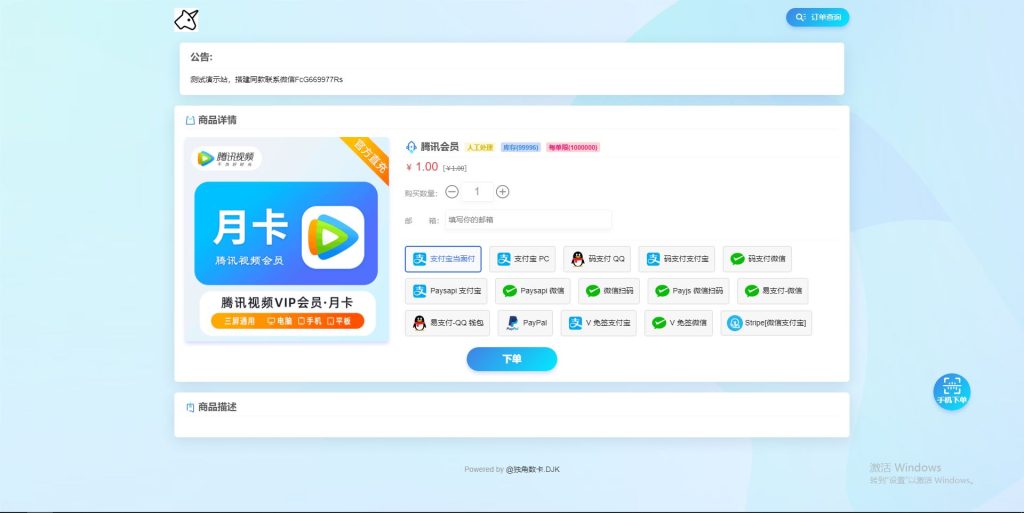Image resolution: width=1024 pixels, height=513 pixels.
Task: Choose V 免签支付宝 payment option
Action: click(x=599, y=323)
